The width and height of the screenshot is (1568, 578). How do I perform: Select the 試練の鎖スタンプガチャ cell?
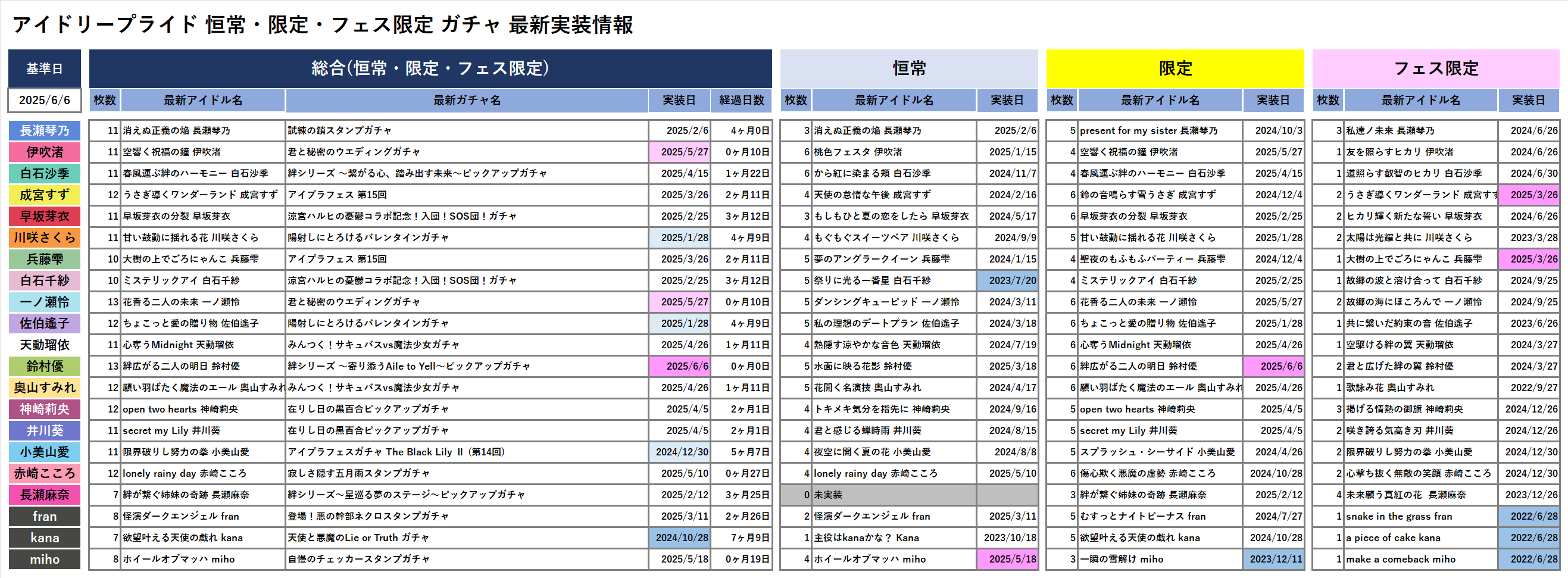point(467,131)
